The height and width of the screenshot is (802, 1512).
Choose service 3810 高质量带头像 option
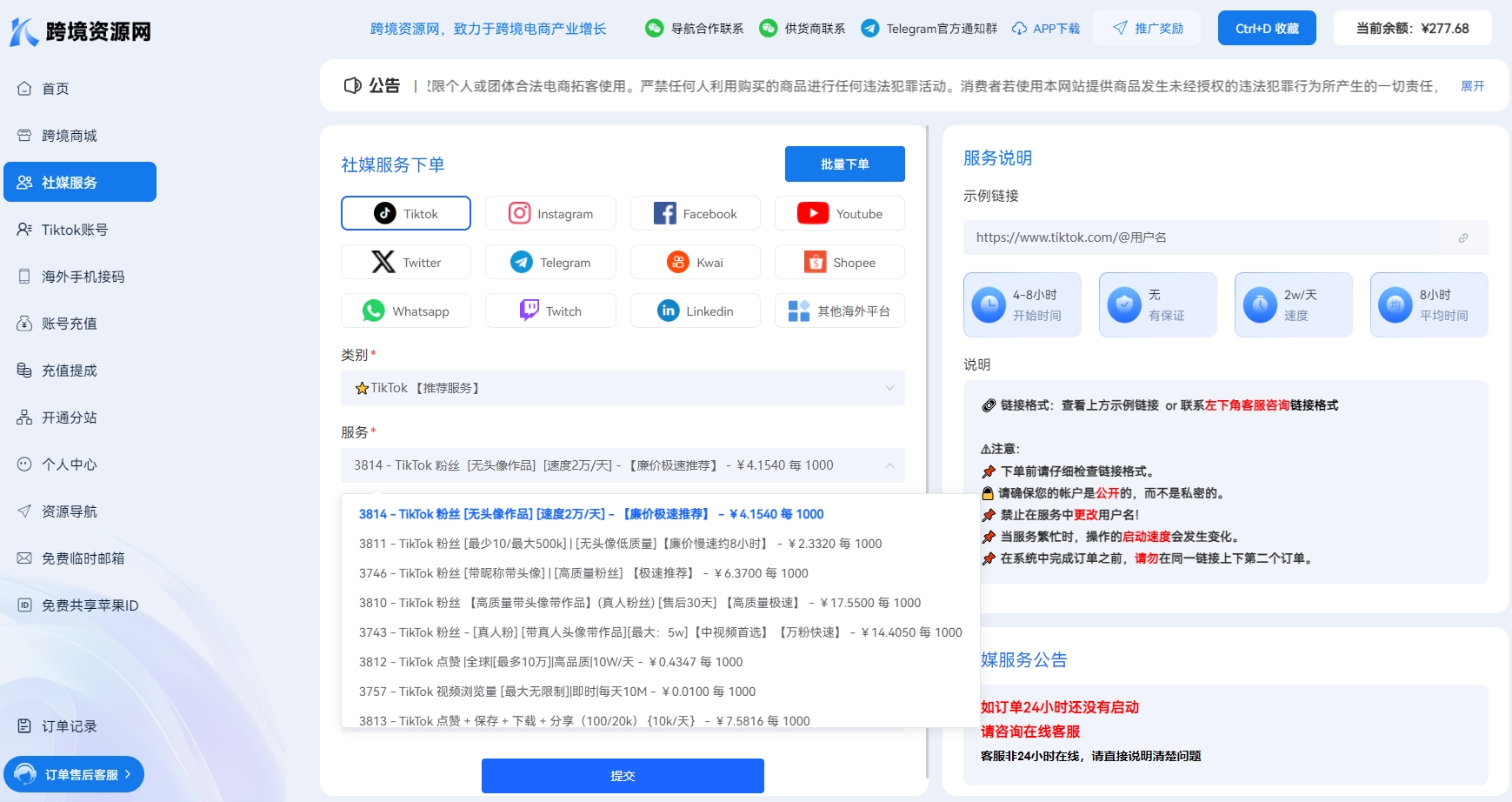[x=660, y=603]
